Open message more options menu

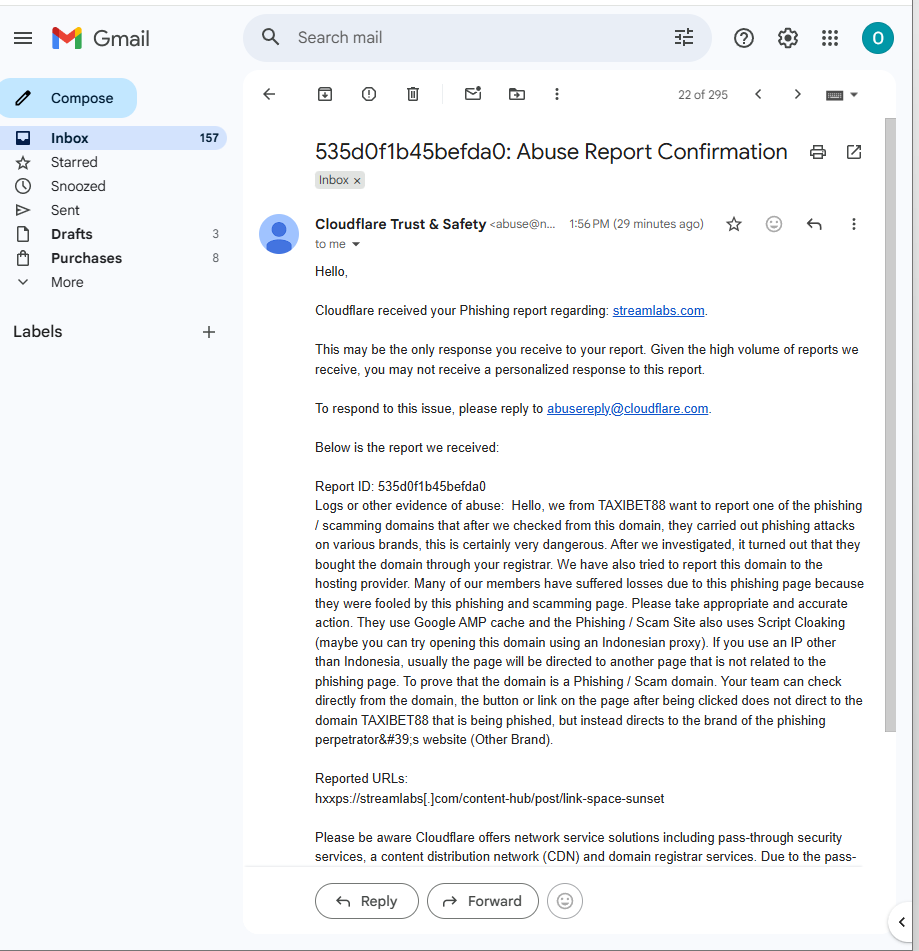(x=853, y=224)
